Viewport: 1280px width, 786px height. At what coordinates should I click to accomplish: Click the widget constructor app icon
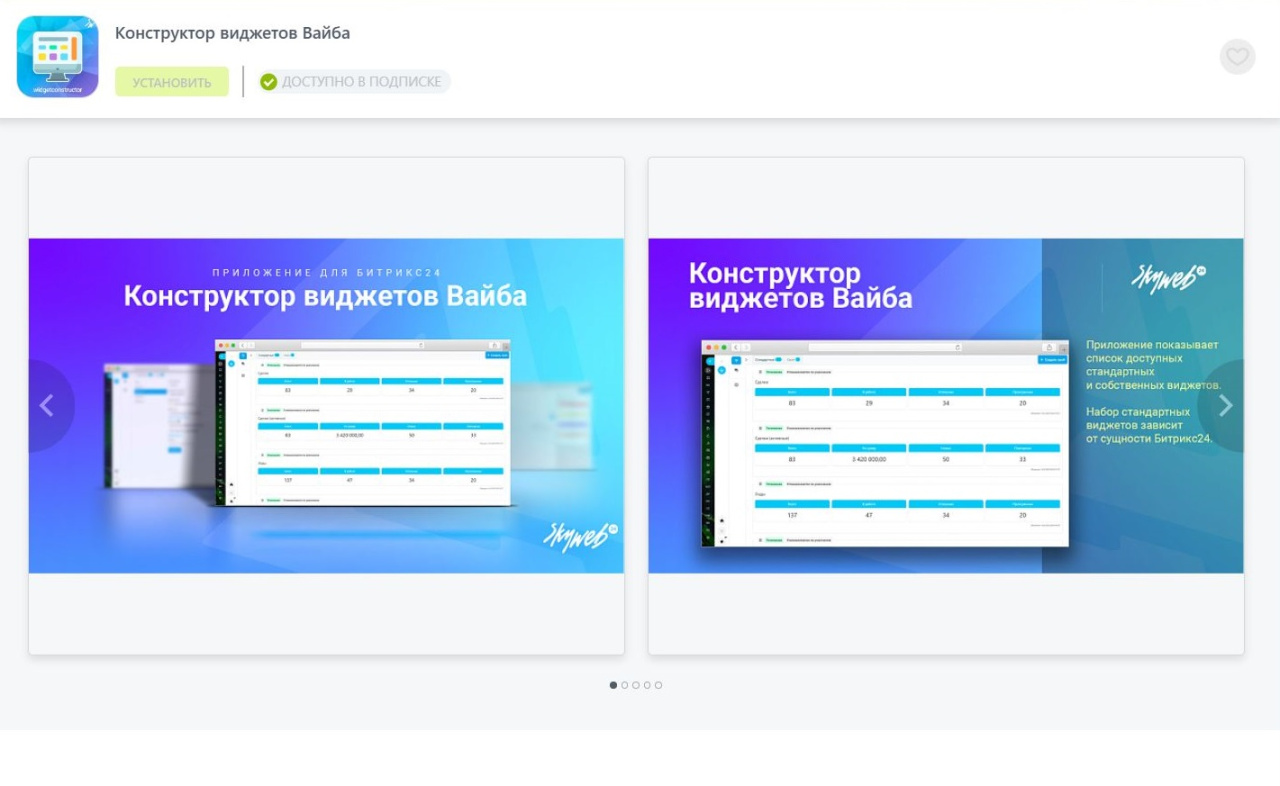point(57,57)
